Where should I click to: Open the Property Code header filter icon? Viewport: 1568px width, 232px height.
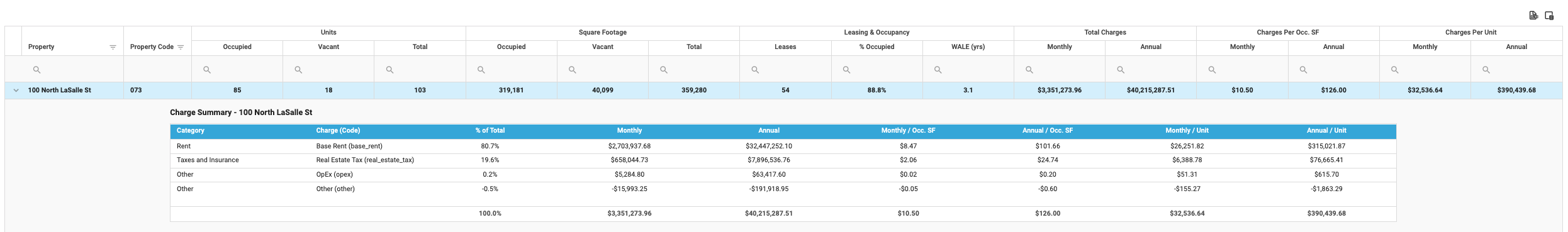(x=181, y=47)
